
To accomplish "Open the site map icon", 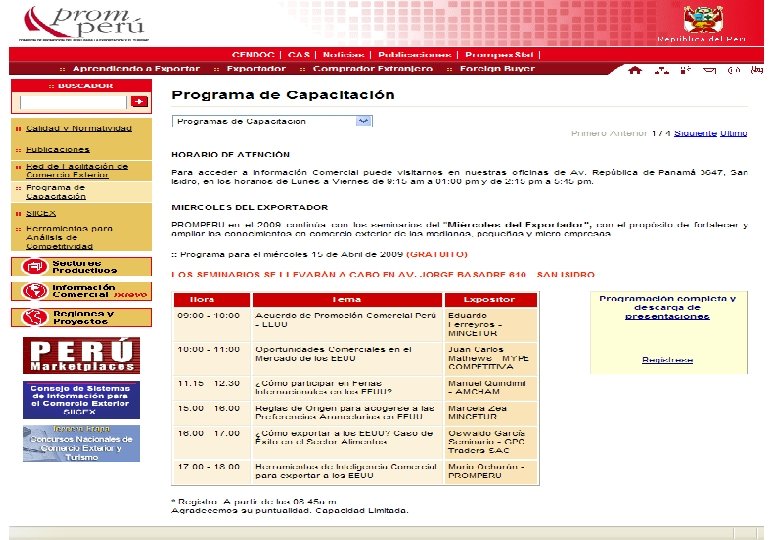I will coord(661,70).
